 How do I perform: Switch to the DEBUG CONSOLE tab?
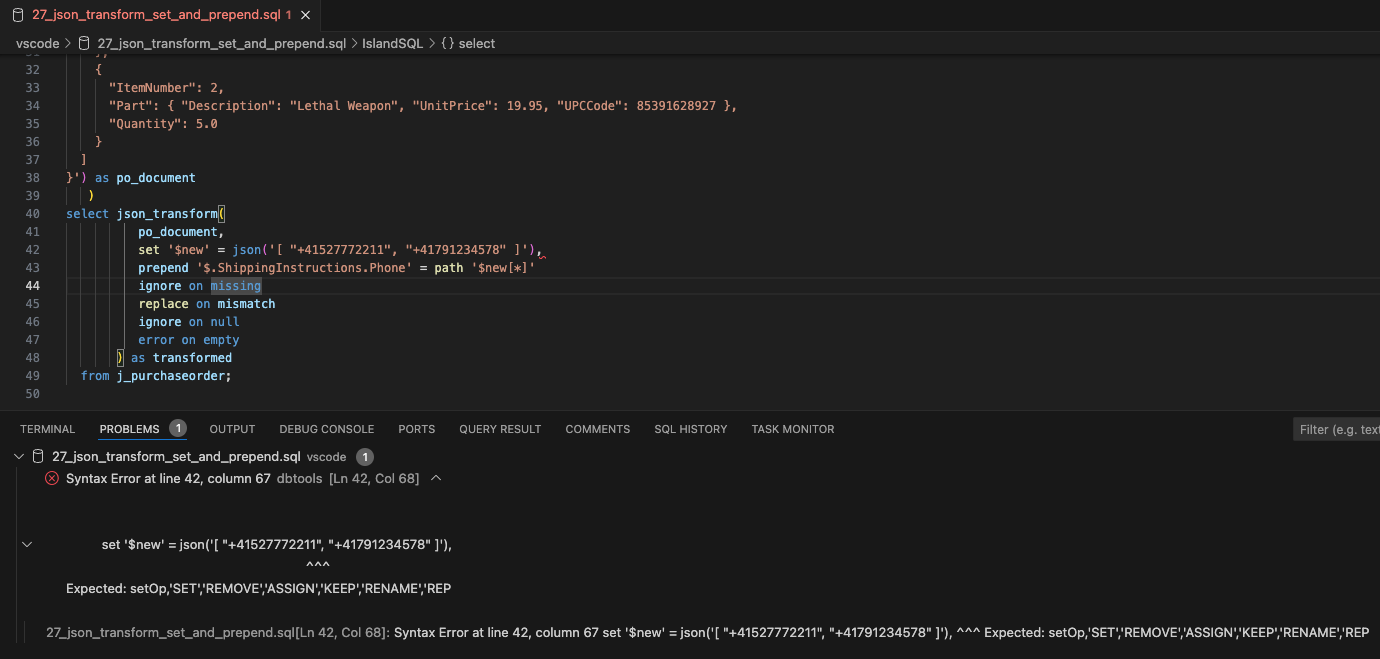(x=326, y=428)
